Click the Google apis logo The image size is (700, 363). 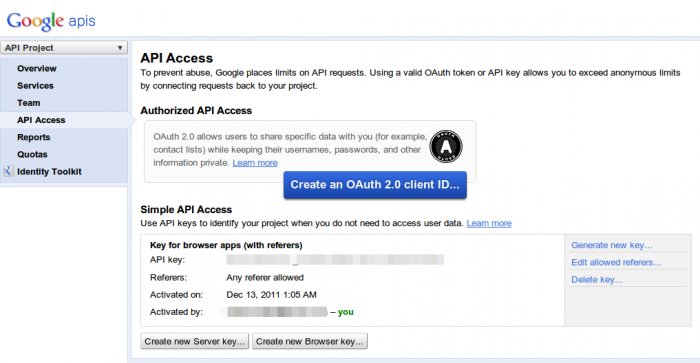[51, 21]
